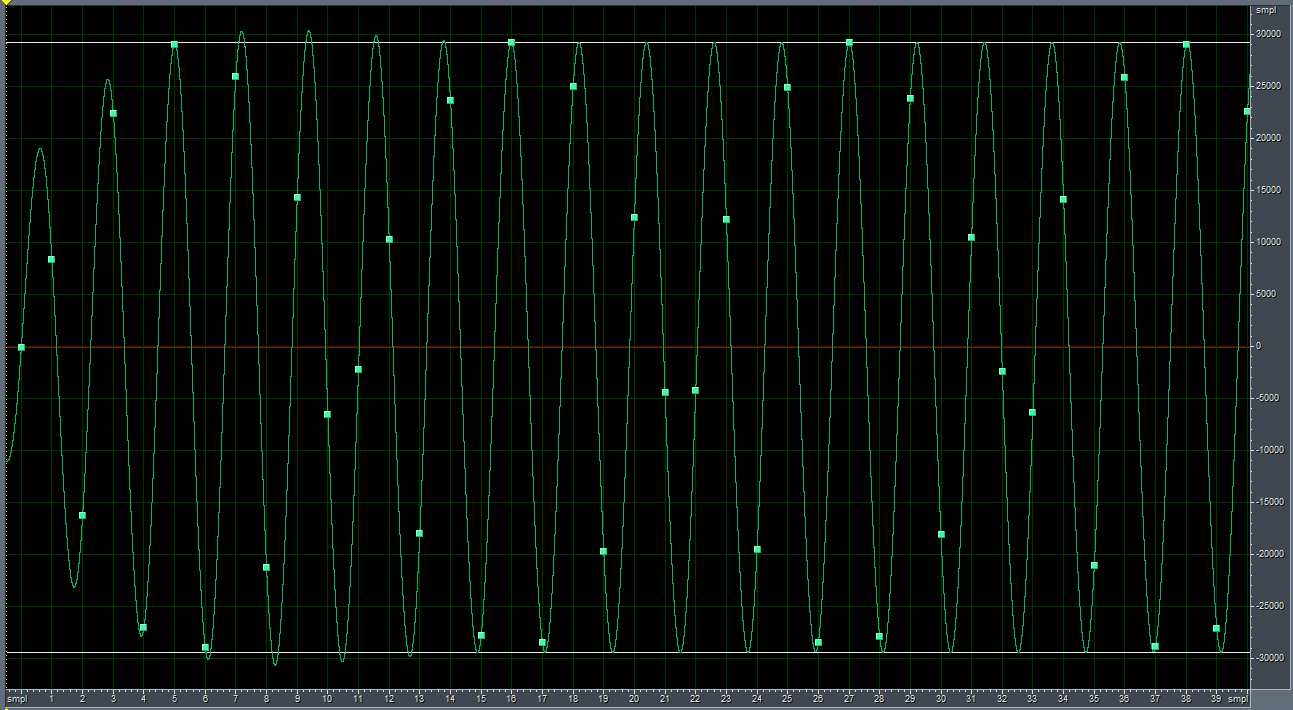Screen dimensions: 1293x710
Task: Select the sample point at sample 18
Action: tap(573, 86)
